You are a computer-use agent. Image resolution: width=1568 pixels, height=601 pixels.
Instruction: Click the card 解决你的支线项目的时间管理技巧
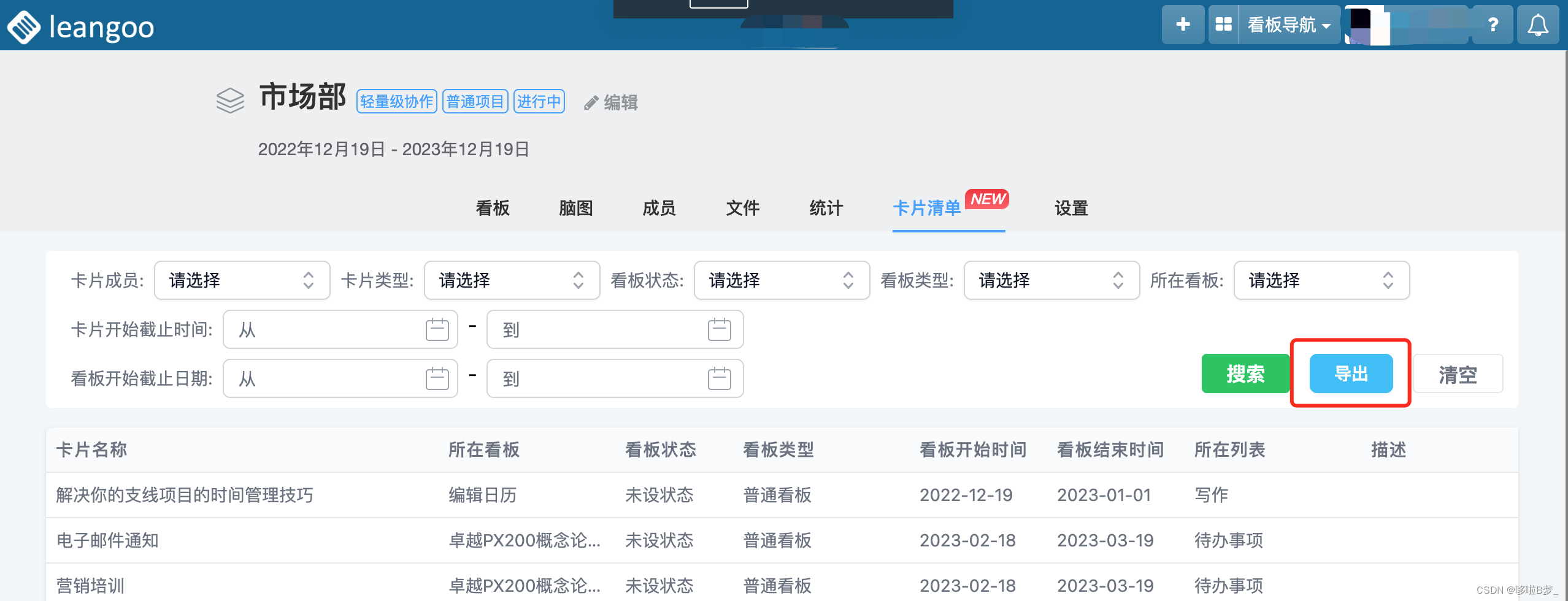183,495
